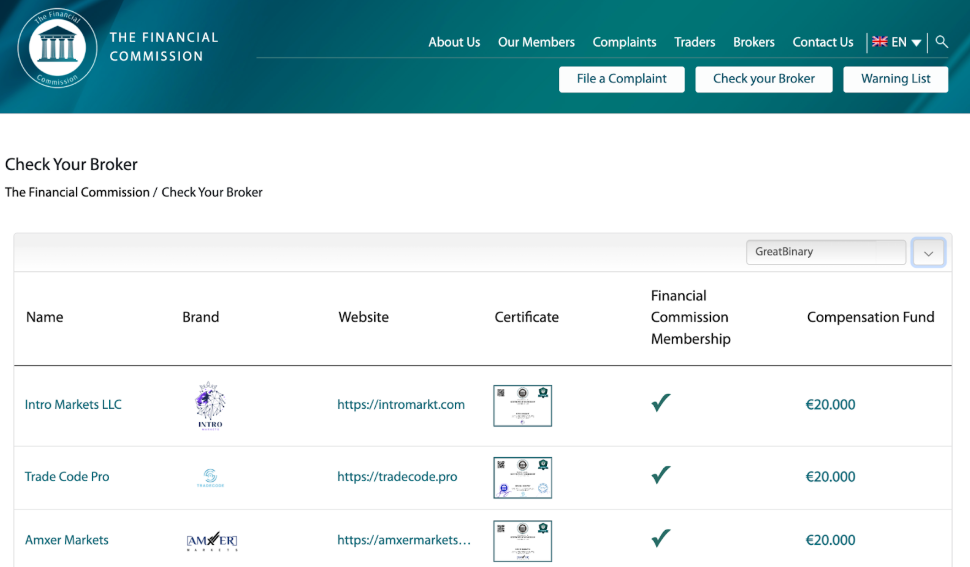Image resolution: width=970 pixels, height=567 pixels.
Task: View Trade Code Pro certificate thumbnail
Action: (522, 477)
